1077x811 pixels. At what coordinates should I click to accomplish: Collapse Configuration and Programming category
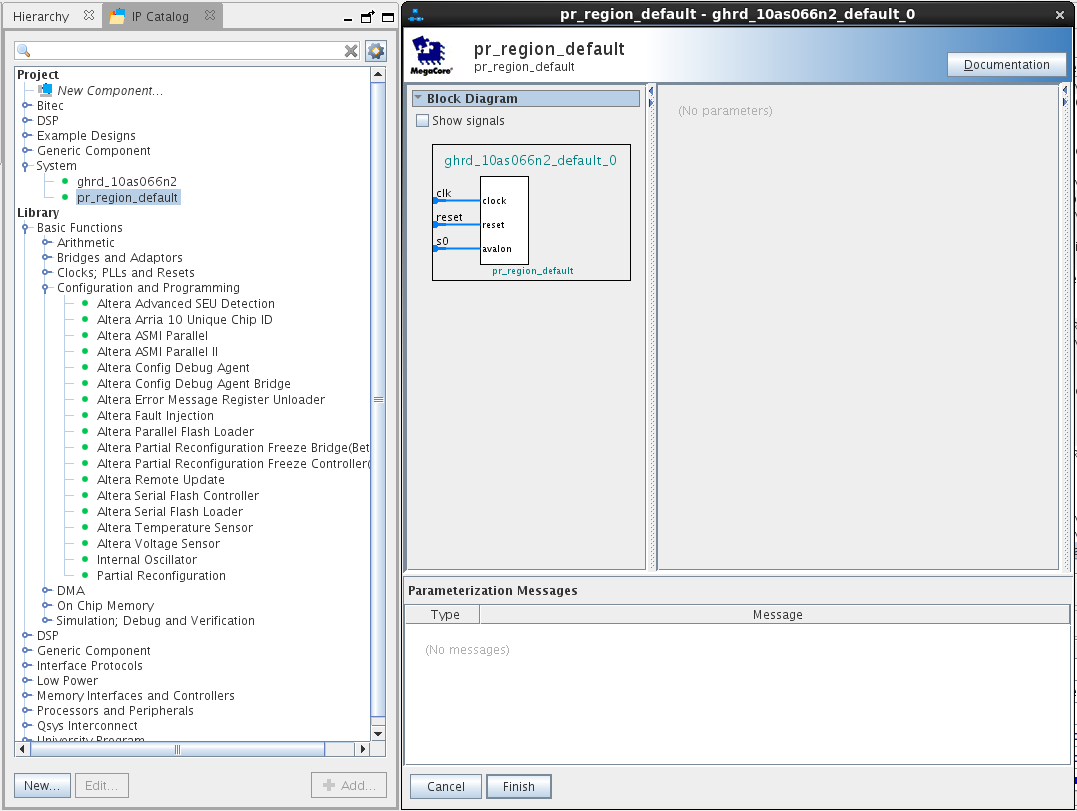tap(46, 288)
